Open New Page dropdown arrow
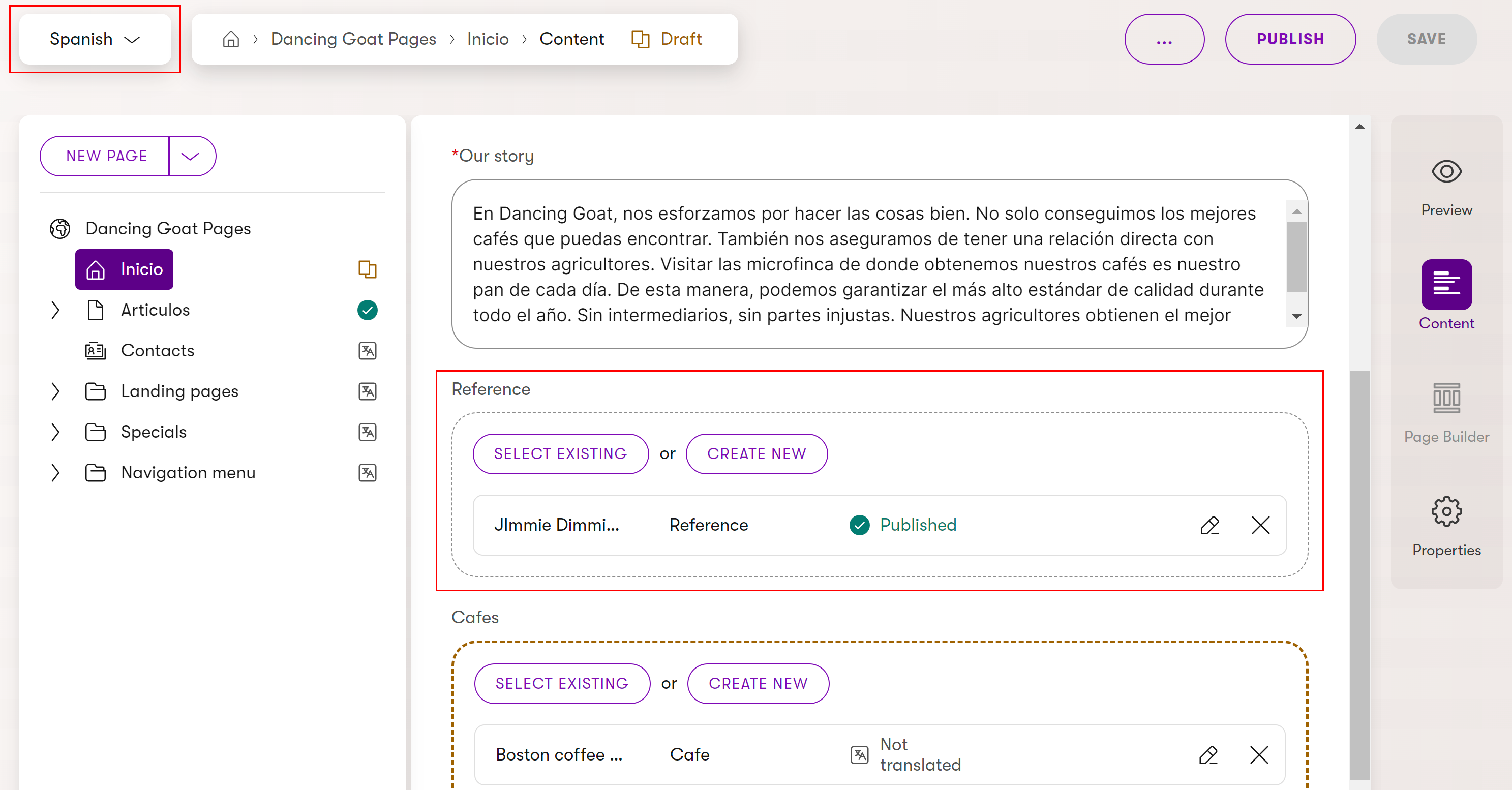1512x790 pixels. tap(190, 156)
